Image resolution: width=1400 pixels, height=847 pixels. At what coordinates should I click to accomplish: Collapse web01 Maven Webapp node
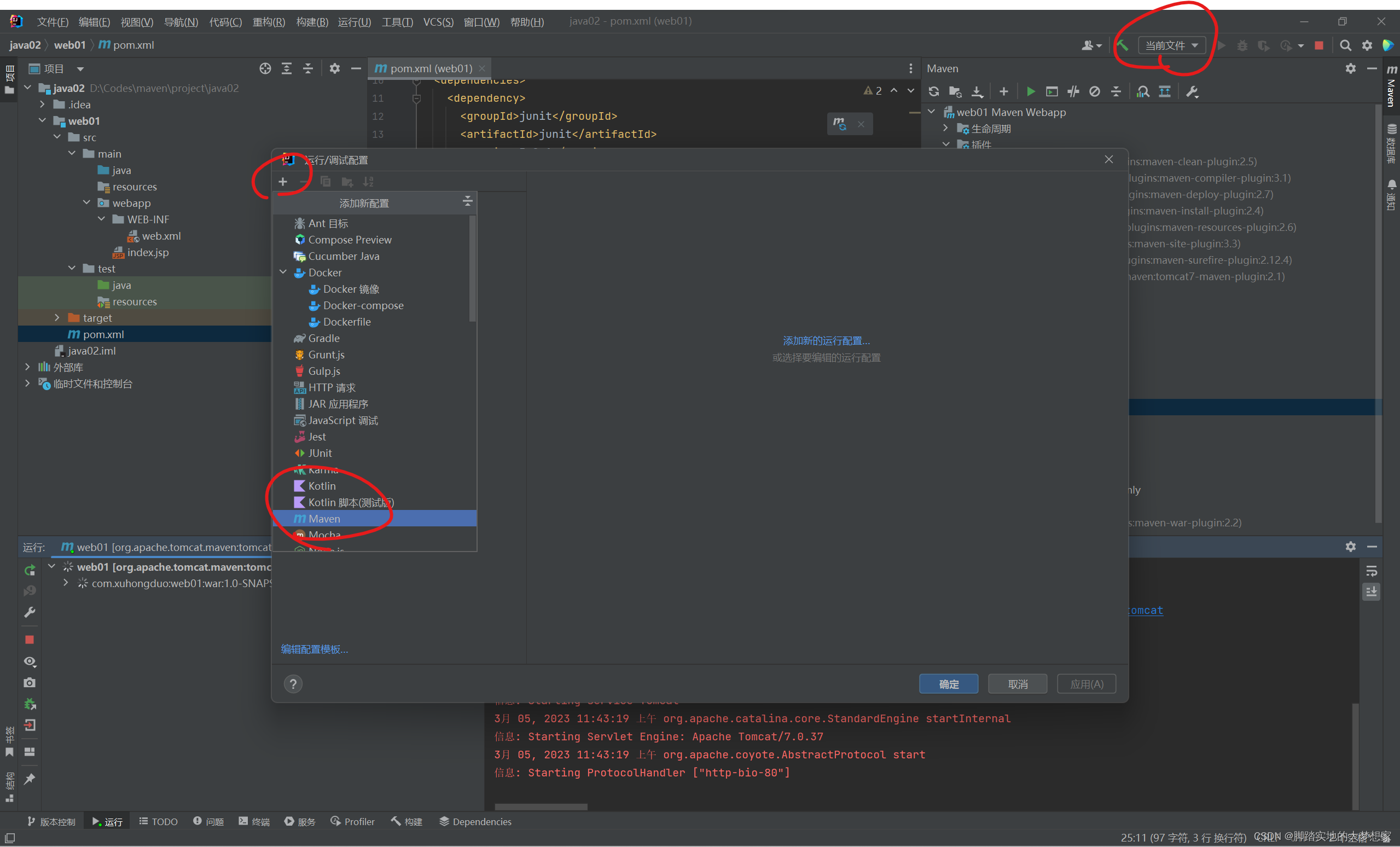[x=932, y=112]
